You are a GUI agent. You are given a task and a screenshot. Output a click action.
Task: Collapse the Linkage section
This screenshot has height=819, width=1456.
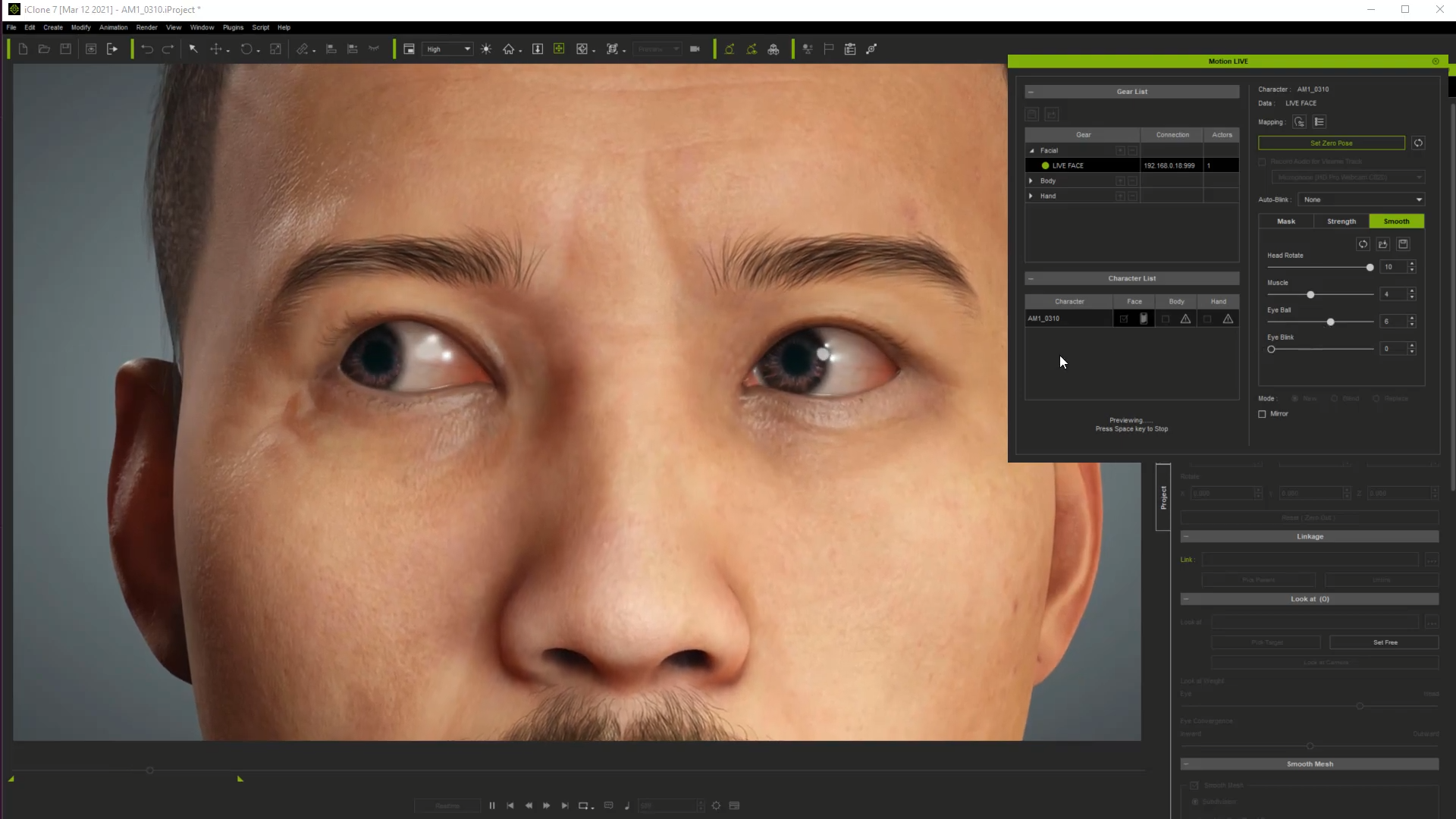click(x=1186, y=536)
